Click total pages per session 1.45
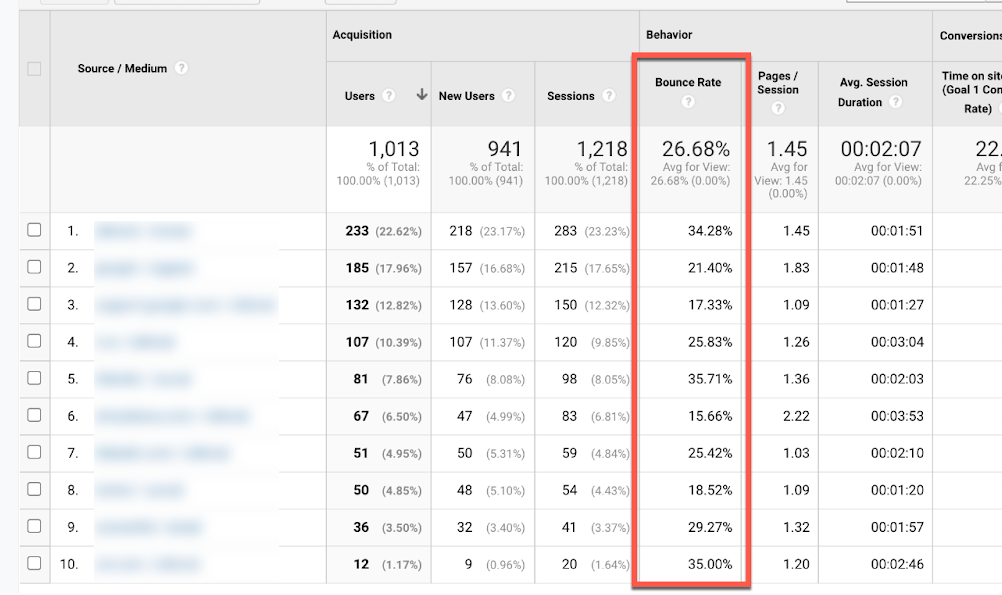 pos(787,149)
